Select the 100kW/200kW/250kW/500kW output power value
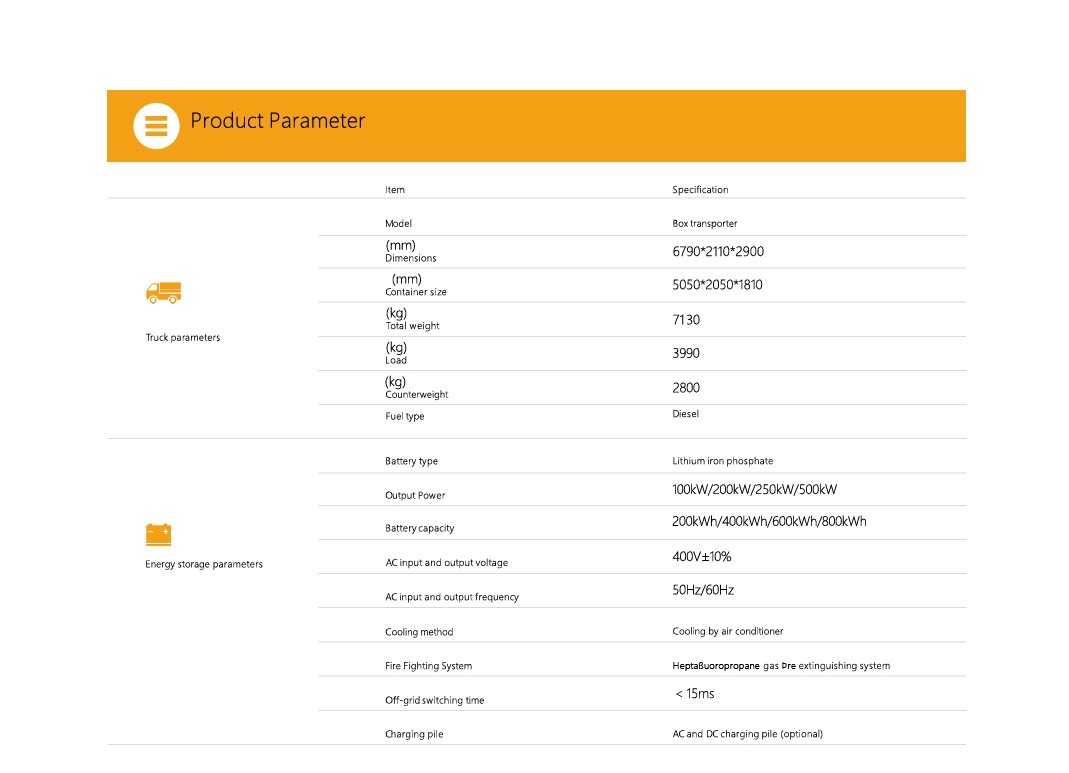1069x773 pixels. click(x=754, y=490)
